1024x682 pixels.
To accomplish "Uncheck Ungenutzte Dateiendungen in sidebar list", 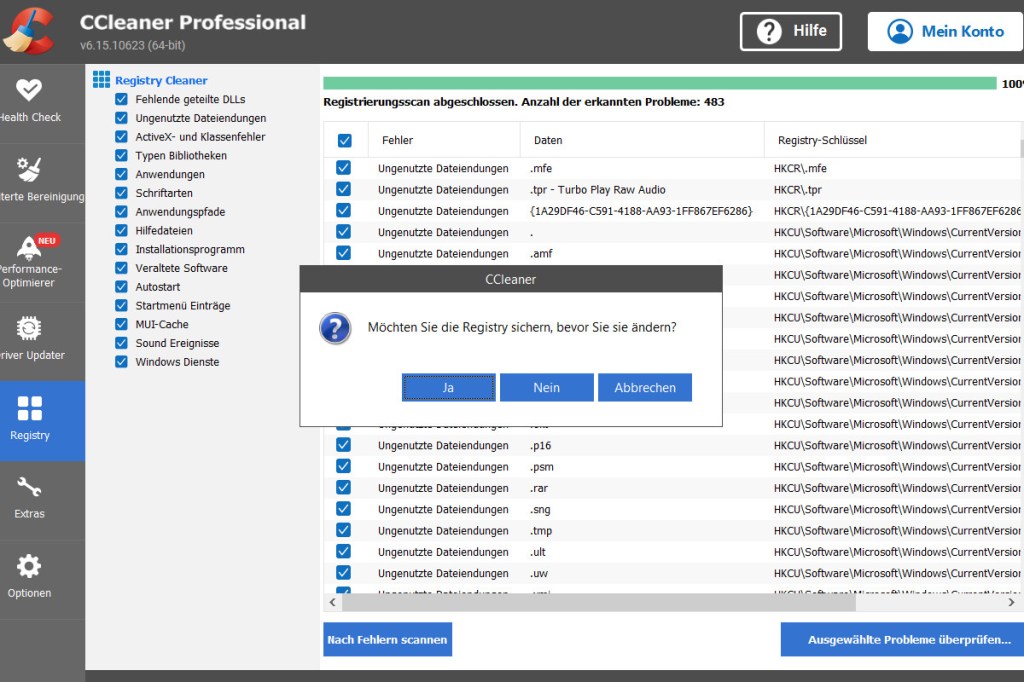I will pos(121,118).
